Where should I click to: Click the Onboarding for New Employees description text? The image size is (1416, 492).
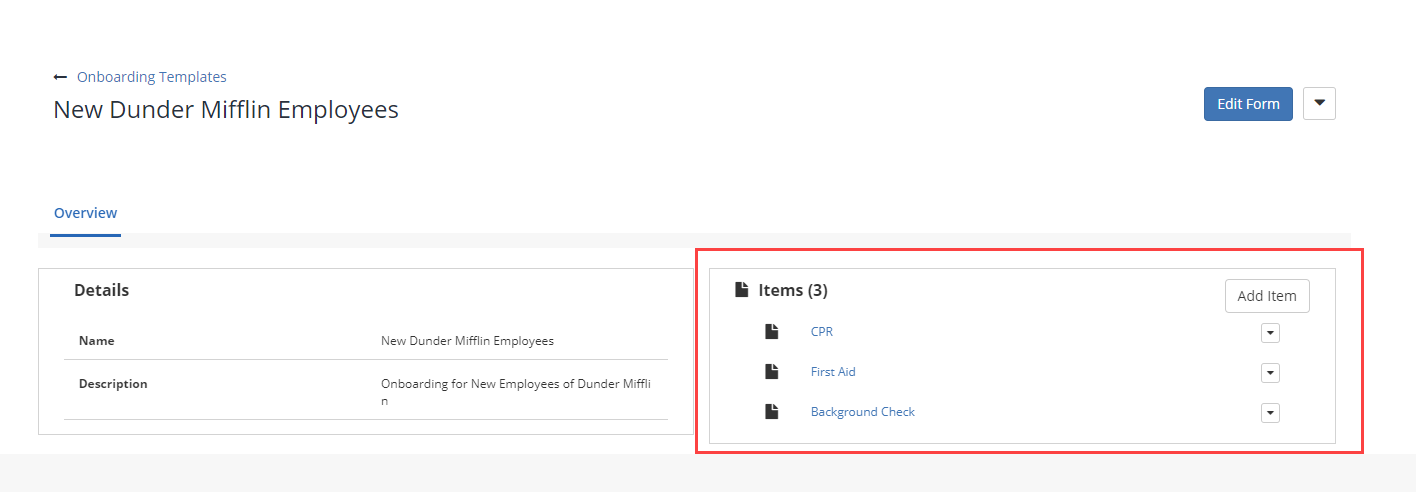(x=516, y=392)
